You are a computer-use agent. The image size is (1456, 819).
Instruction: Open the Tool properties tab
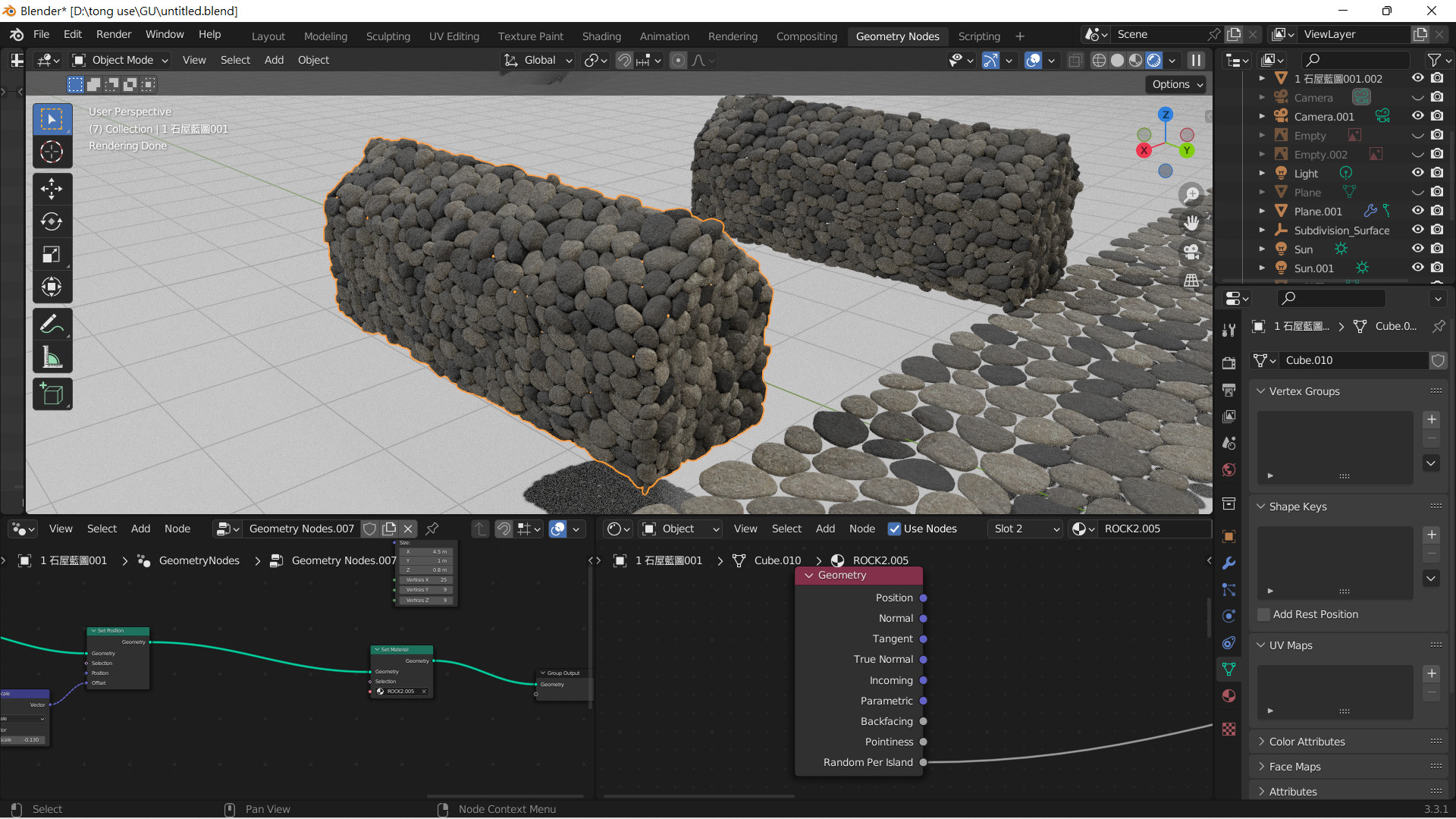click(1229, 330)
